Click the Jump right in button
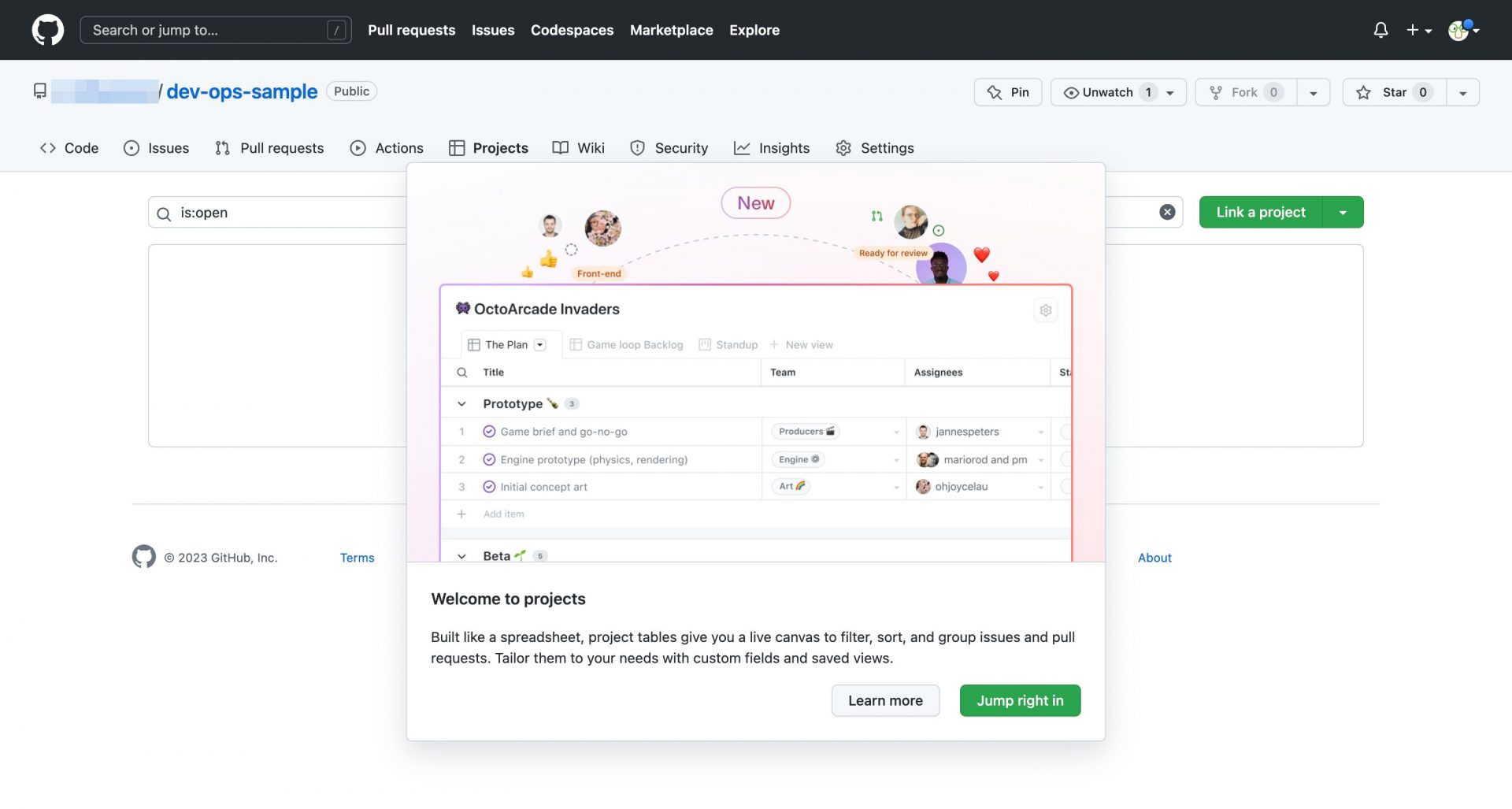This screenshot has height=809, width=1512. [1020, 700]
